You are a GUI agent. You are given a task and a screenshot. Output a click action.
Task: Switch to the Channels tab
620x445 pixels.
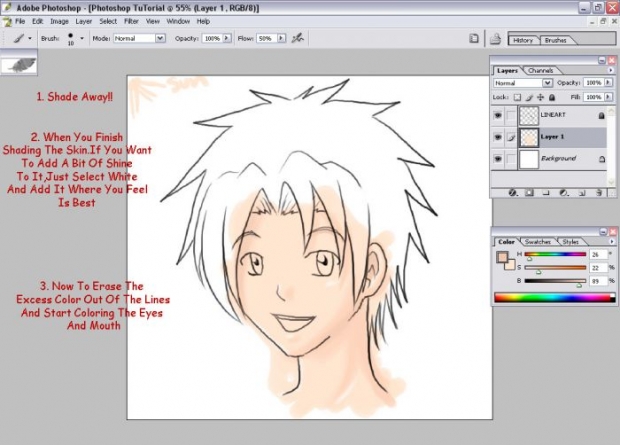[541, 70]
